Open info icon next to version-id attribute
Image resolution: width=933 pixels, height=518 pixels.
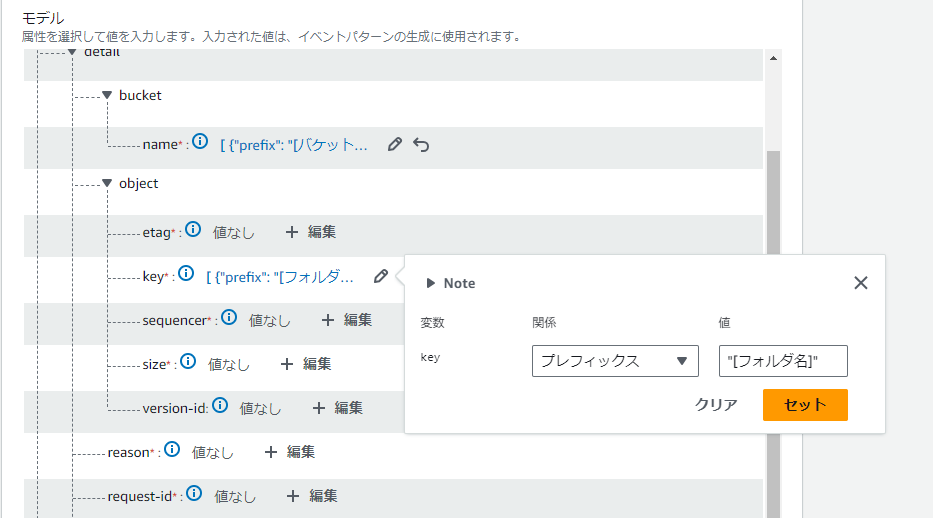pyautogui.click(x=220, y=406)
